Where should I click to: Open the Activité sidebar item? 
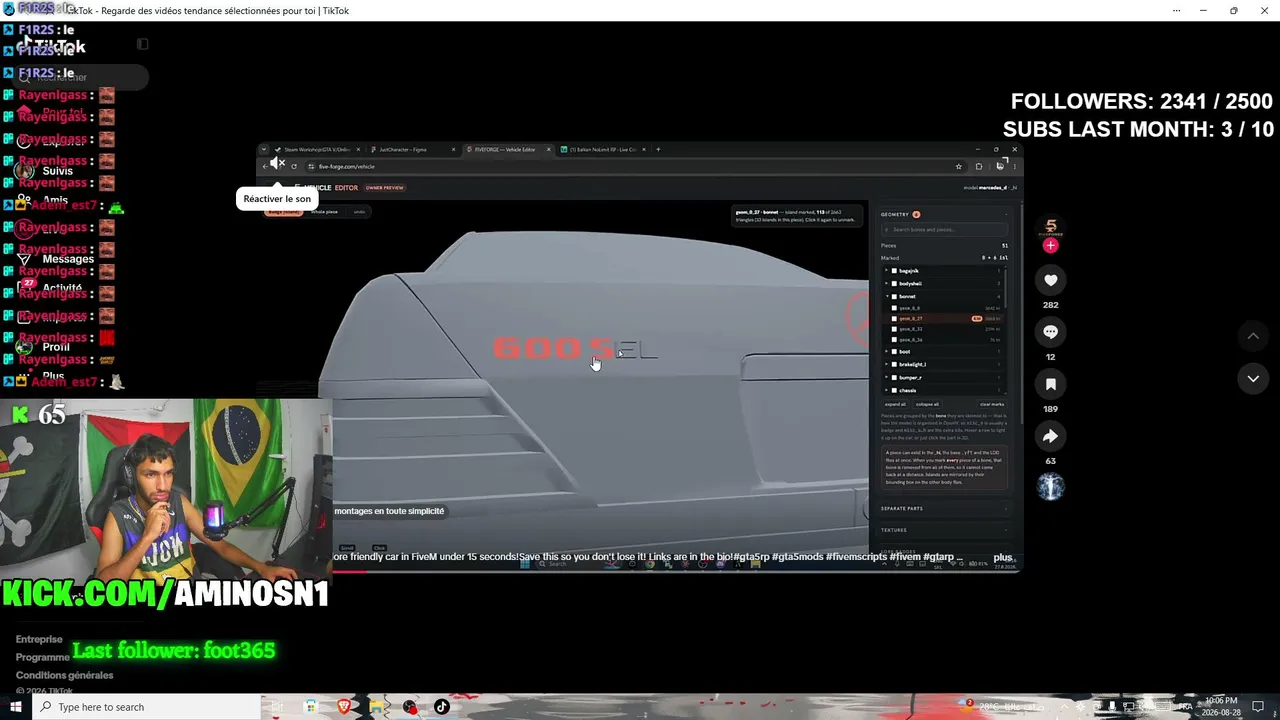pos(62,287)
